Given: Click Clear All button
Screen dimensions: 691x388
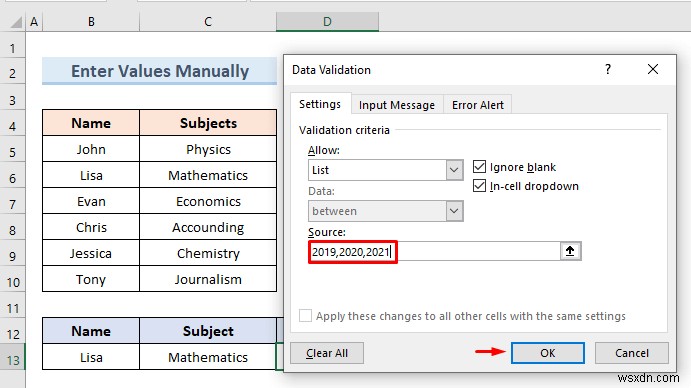Looking at the screenshot, I should [x=327, y=353].
